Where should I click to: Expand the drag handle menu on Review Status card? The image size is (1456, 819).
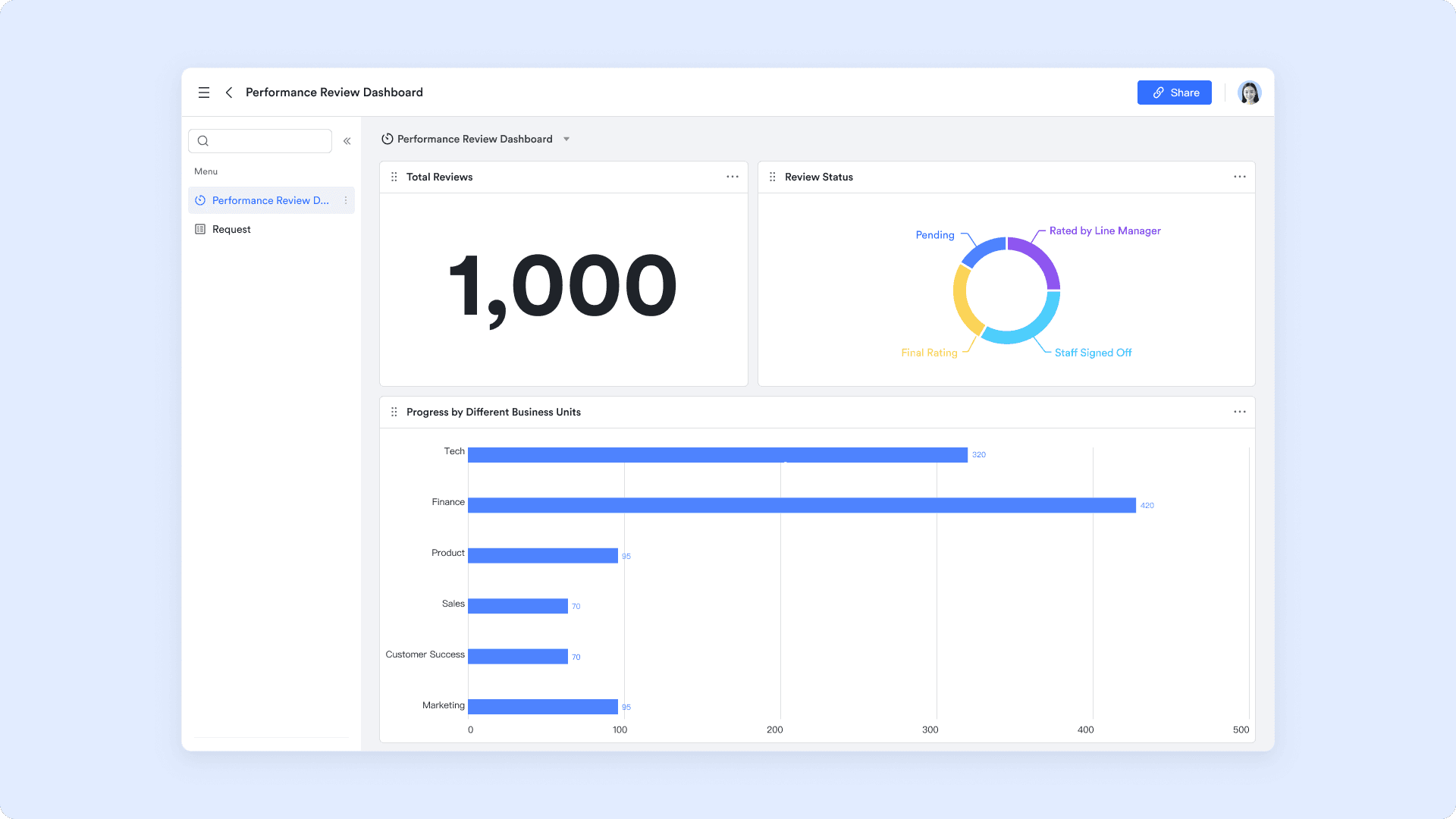(772, 176)
